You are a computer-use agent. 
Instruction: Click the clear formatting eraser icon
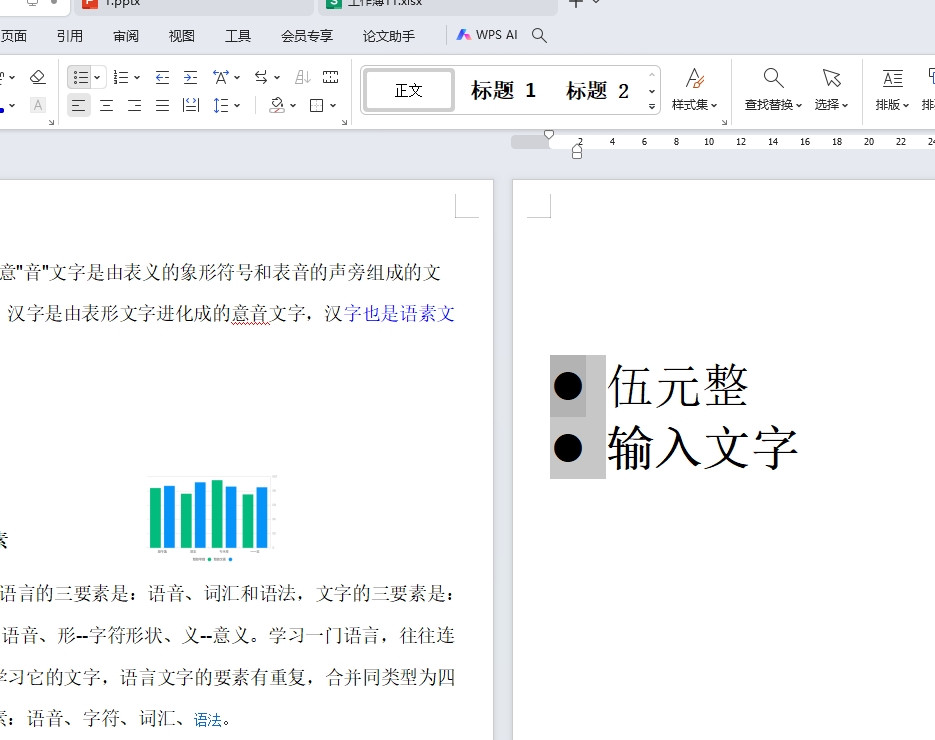click(38, 77)
